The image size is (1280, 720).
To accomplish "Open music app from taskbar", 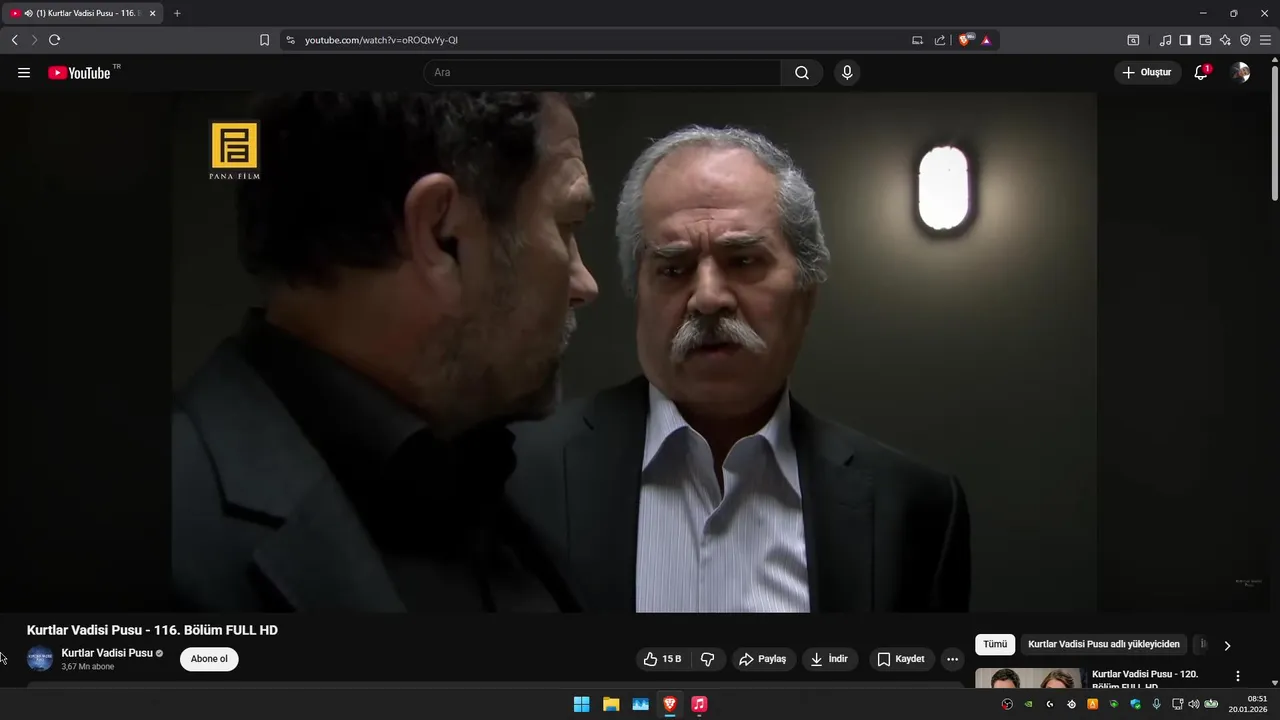I will [x=700, y=704].
